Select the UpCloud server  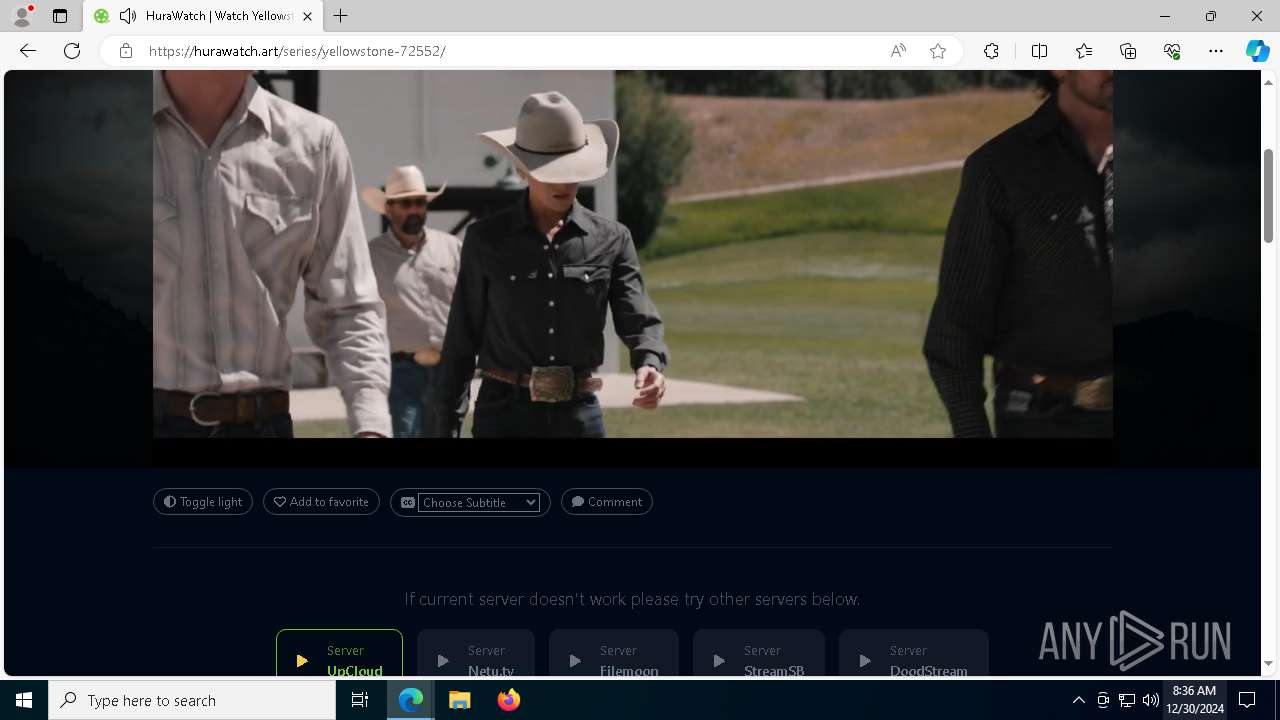pyautogui.click(x=339, y=653)
